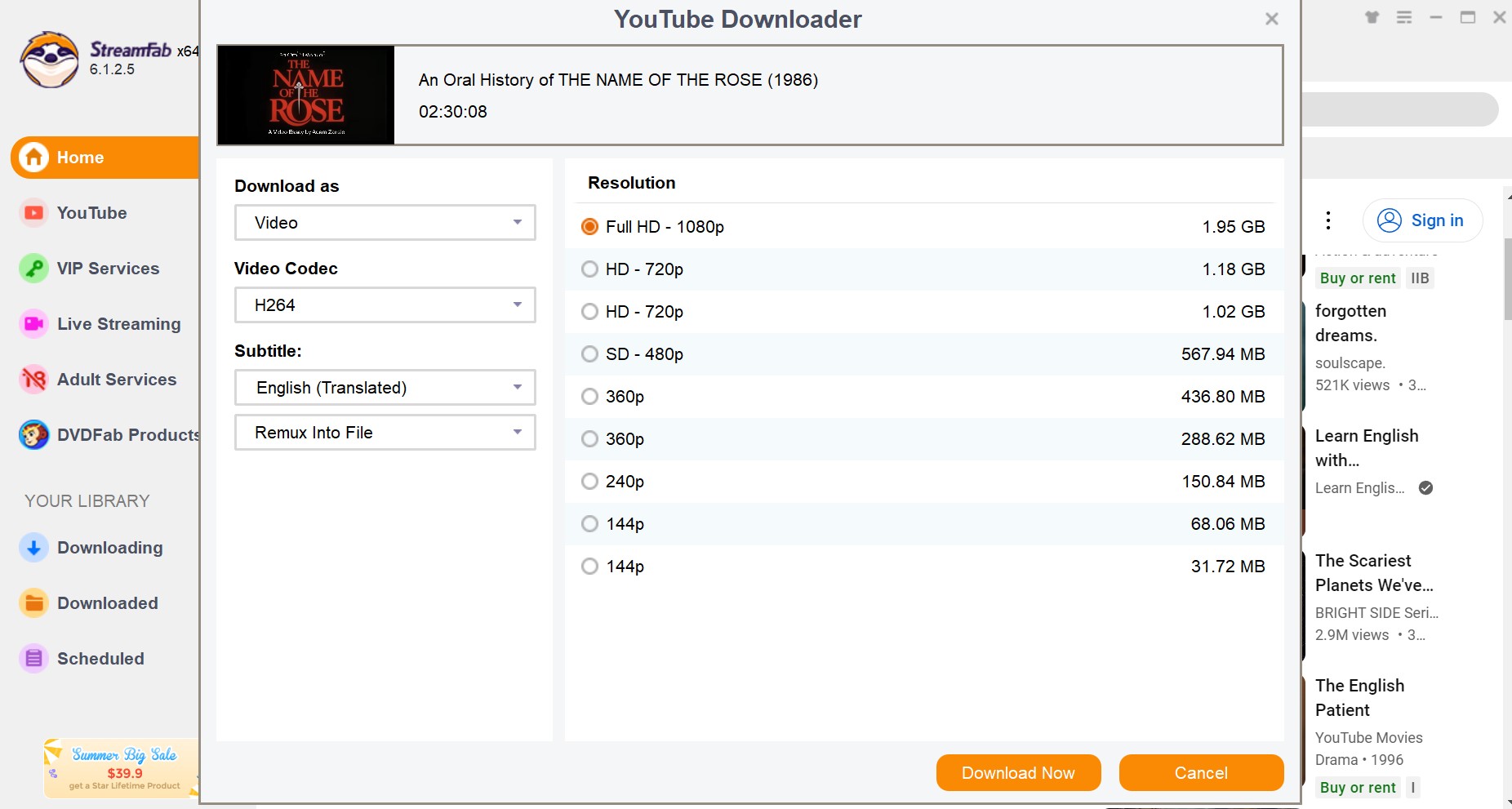Click the Sign in button

(1422, 220)
